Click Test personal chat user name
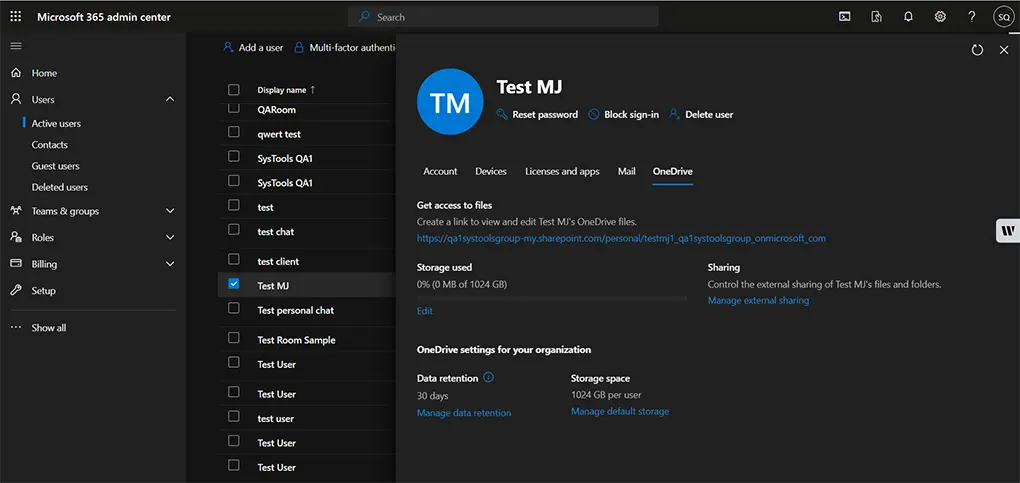1020x483 pixels. tap(295, 310)
